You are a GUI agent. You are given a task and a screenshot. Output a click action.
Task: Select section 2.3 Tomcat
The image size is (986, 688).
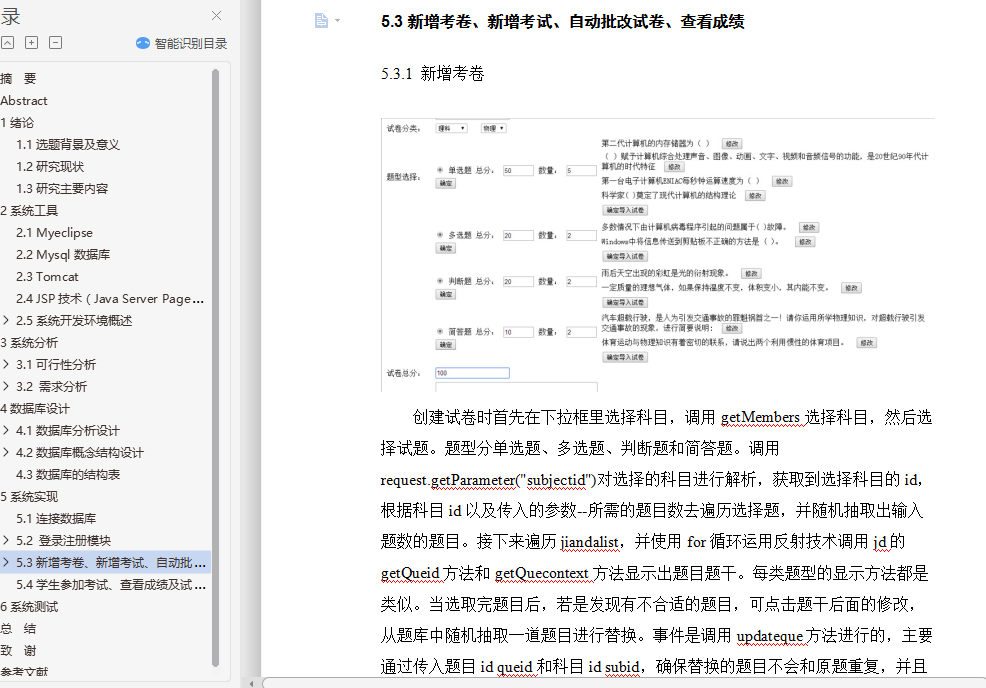[x=47, y=277]
